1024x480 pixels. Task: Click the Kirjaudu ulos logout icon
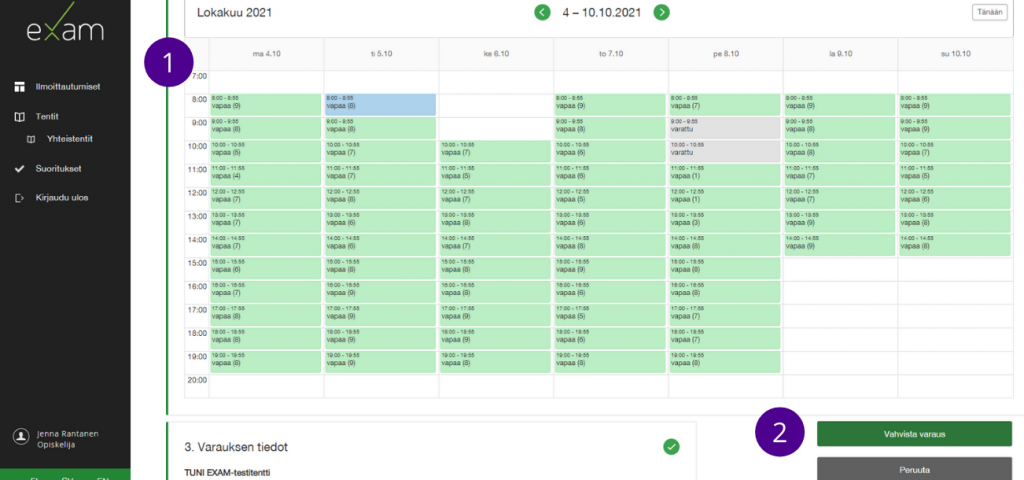19,198
